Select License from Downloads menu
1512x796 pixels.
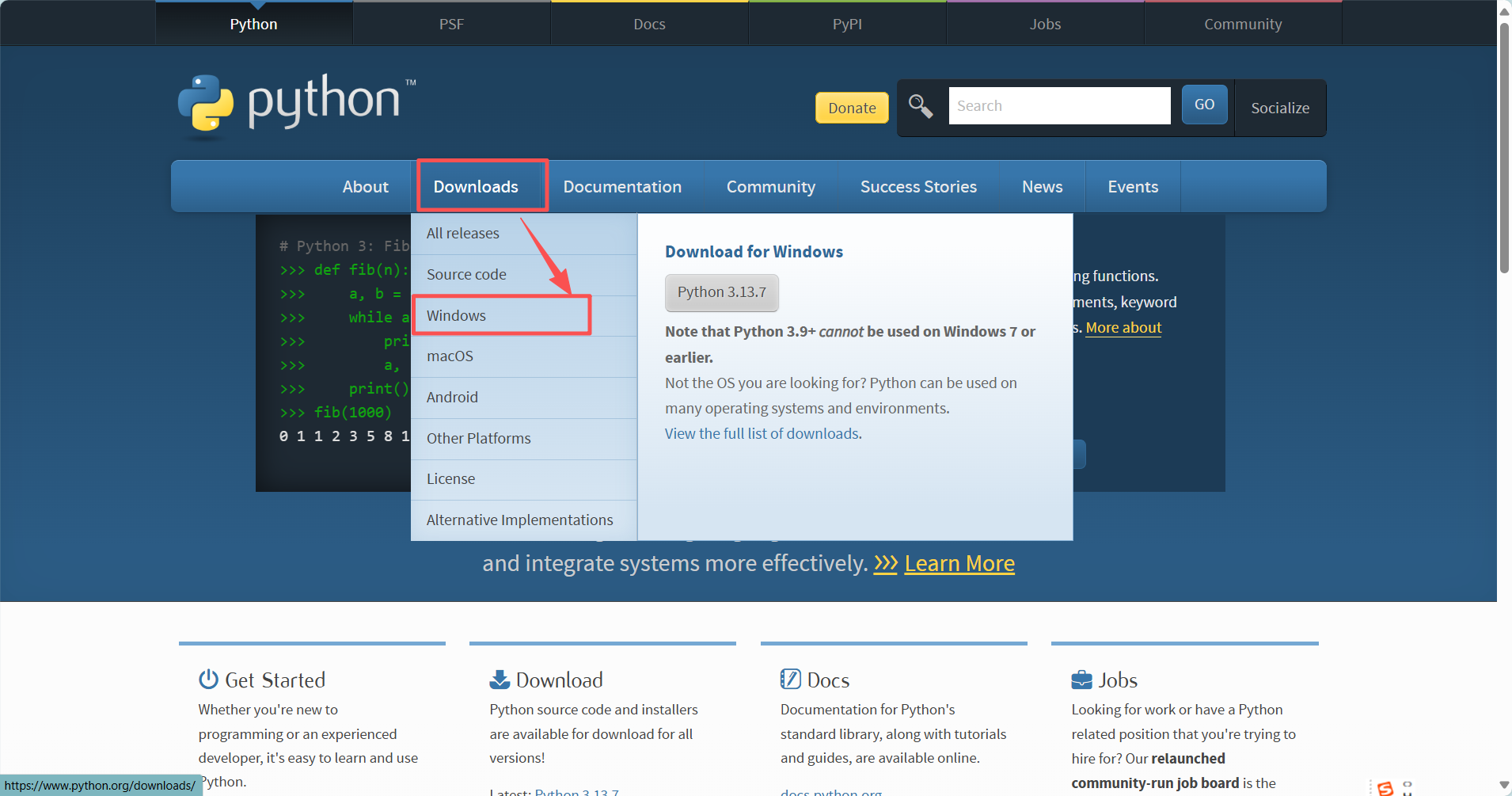pos(524,479)
